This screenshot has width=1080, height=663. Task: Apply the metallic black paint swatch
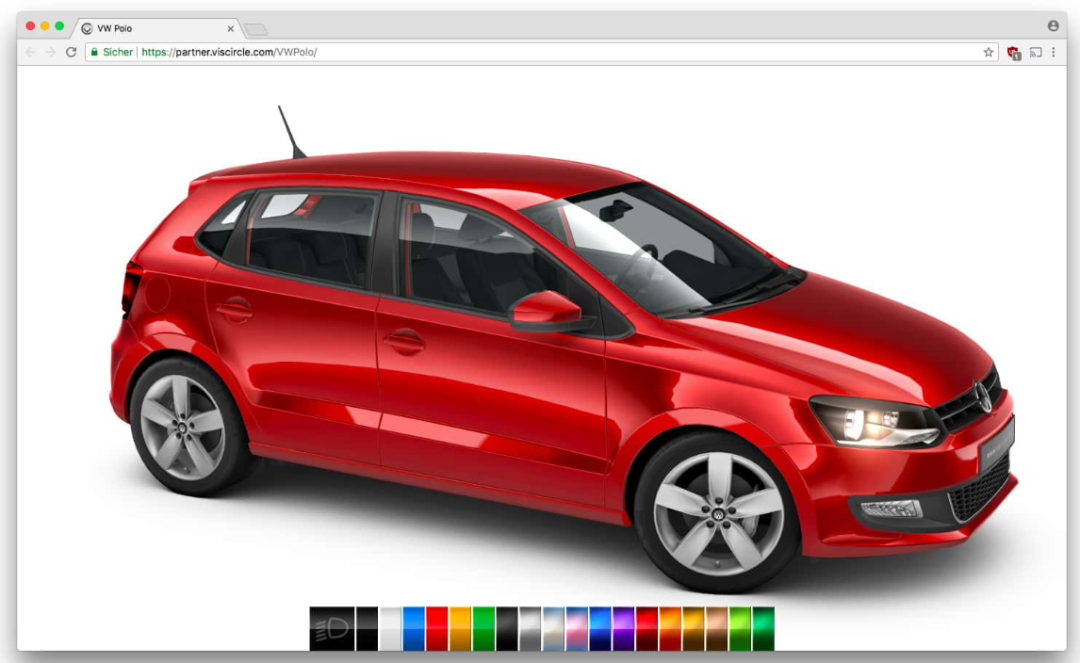pyautogui.click(x=507, y=628)
